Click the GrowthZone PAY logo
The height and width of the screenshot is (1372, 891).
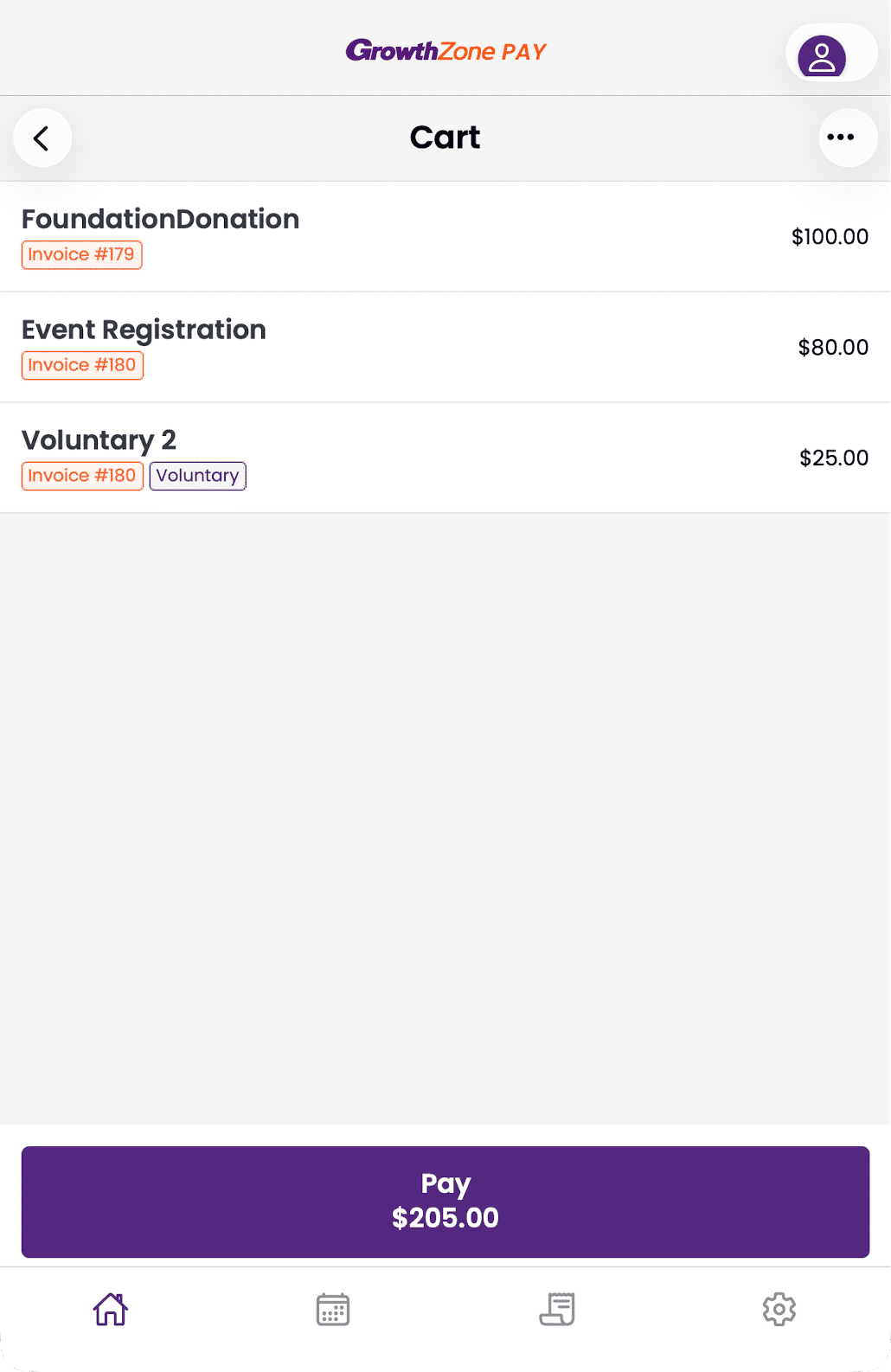[x=445, y=52]
